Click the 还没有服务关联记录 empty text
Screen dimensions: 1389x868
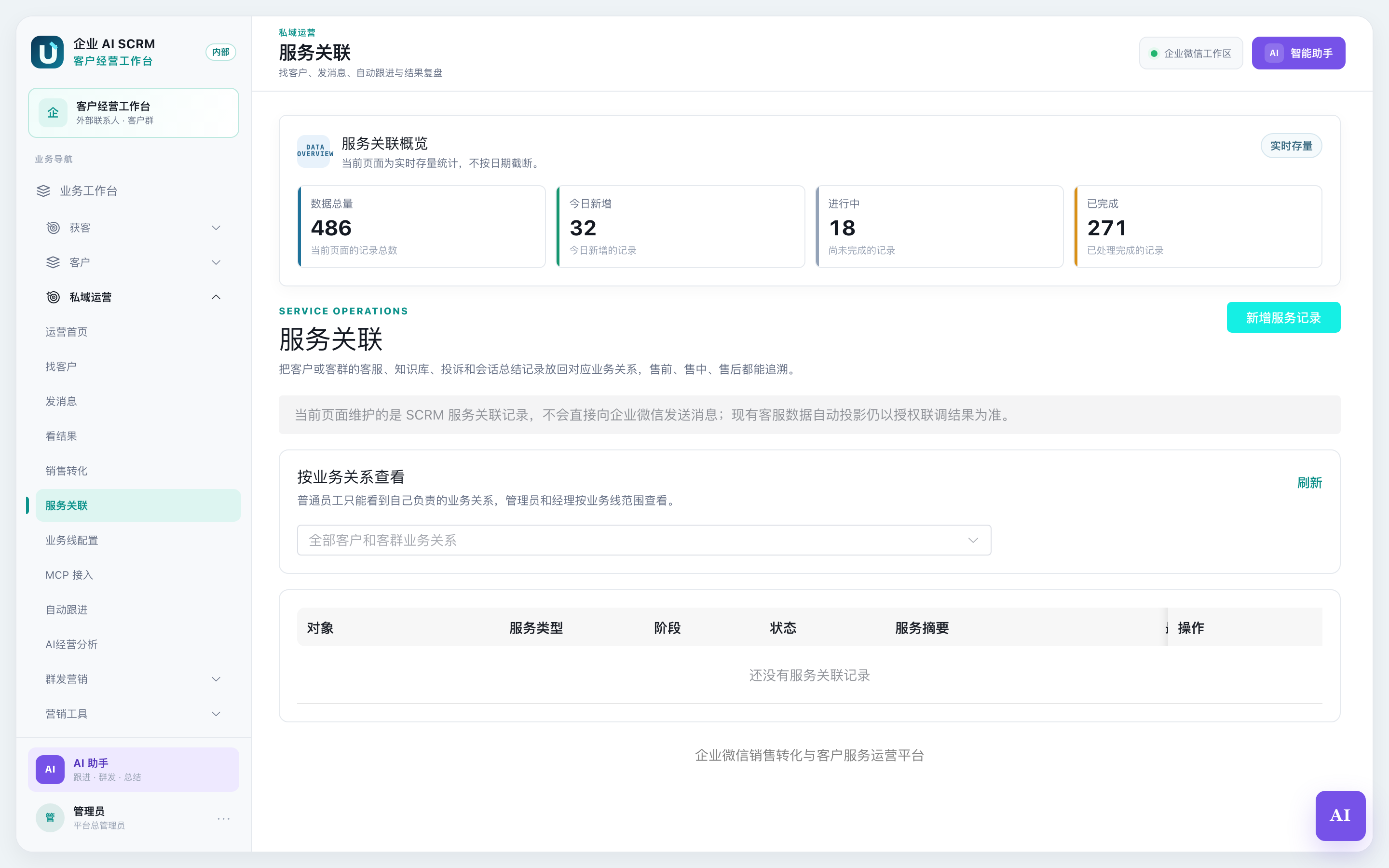pos(809,675)
